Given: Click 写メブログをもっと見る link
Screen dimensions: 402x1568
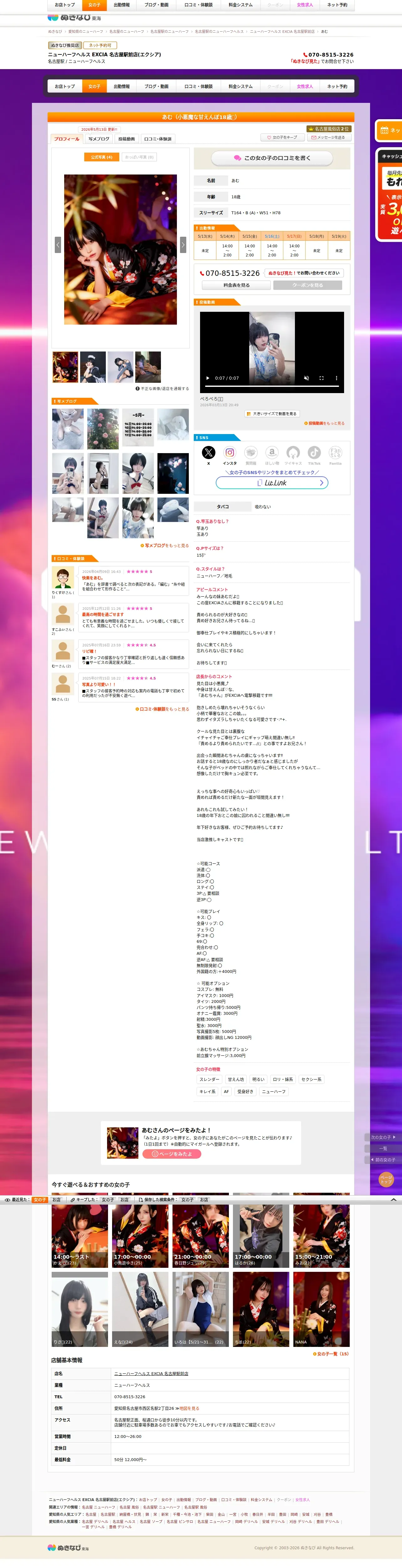Looking at the screenshot, I should point(164,545).
